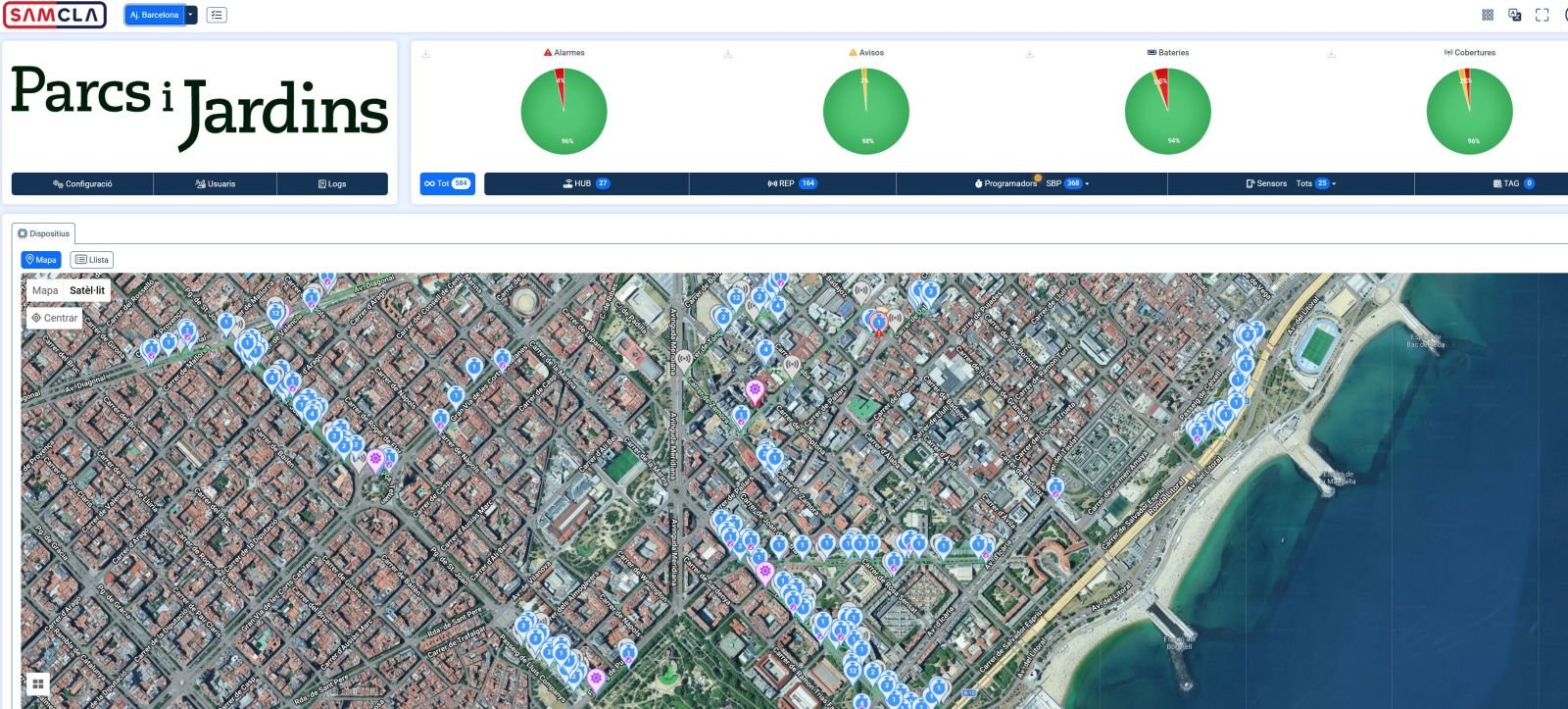Click the 27 badge on HUB
This screenshot has height=709, width=1568.
(x=603, y=183)
